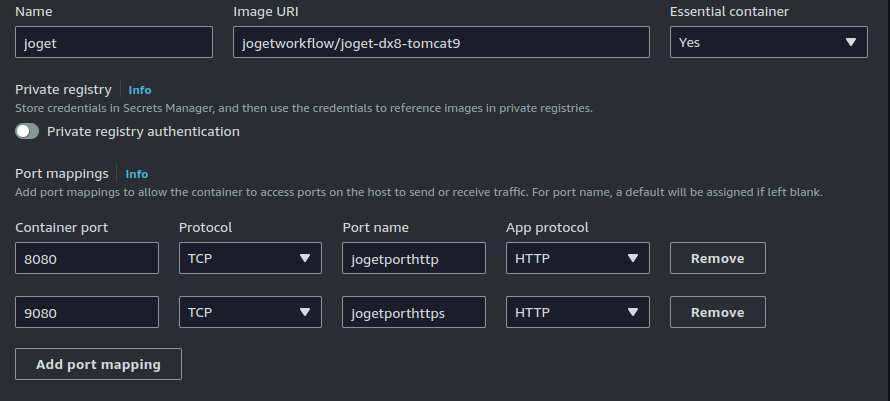The height and width of the screenshot is (401, 890).
Task: Open the Private registry Info link
Action: 140,90
